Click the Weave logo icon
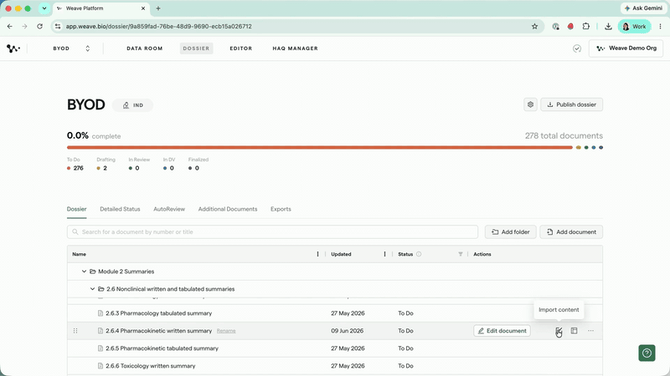 [x=13, y=48]
